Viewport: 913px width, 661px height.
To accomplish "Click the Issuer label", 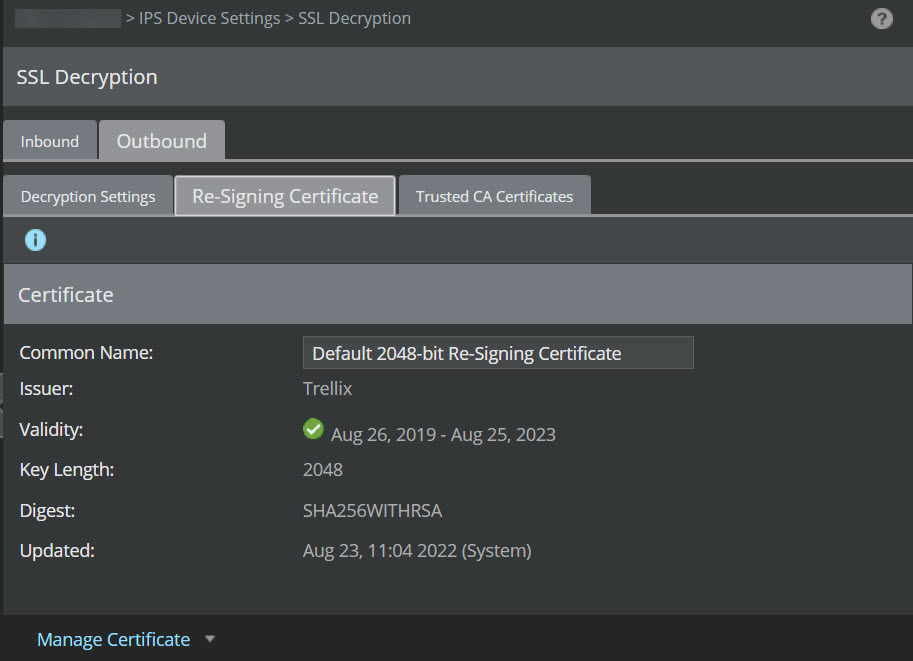I will click(x=47, y=388).
